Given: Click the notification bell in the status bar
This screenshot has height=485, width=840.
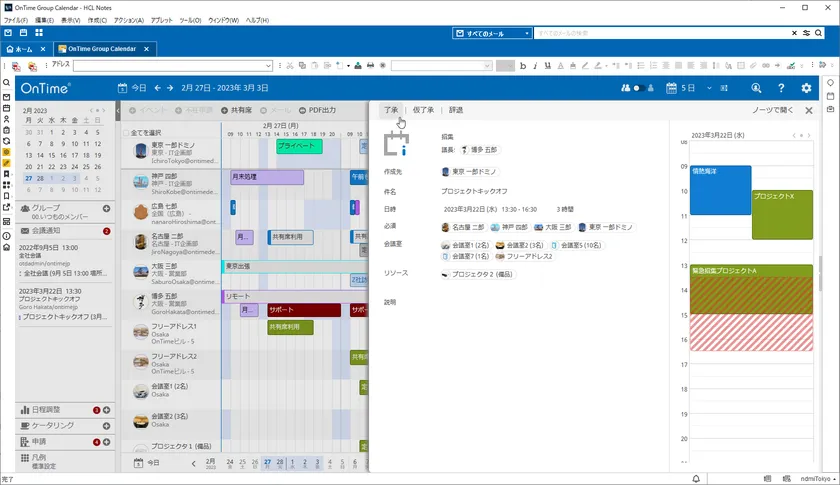Looking at the screenshot, I should [696, 479].
